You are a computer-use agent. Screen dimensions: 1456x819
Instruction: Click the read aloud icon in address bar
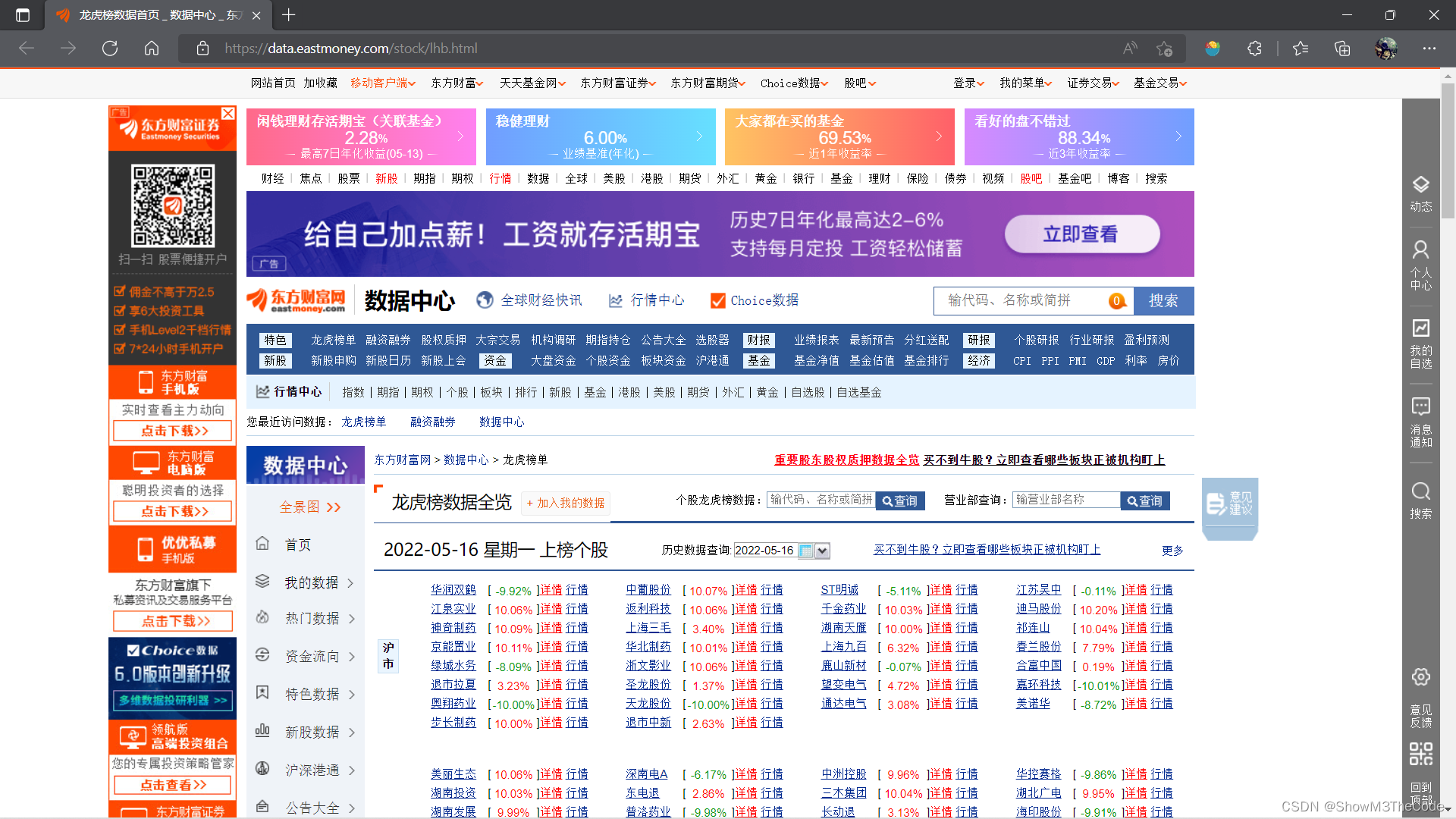click(x=1130, y=49)
